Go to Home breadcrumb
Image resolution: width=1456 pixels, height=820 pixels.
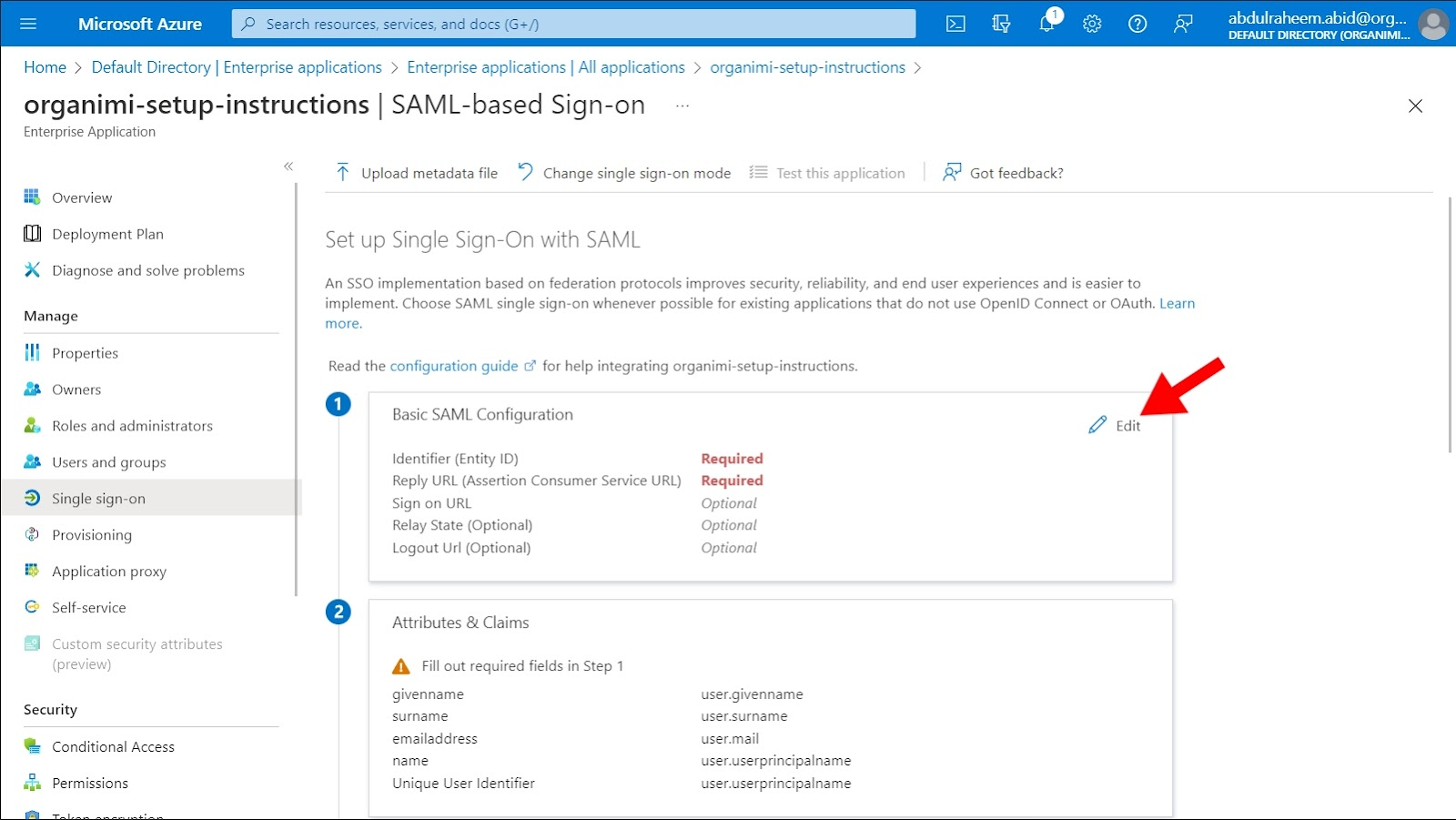[x=45, y=67]
